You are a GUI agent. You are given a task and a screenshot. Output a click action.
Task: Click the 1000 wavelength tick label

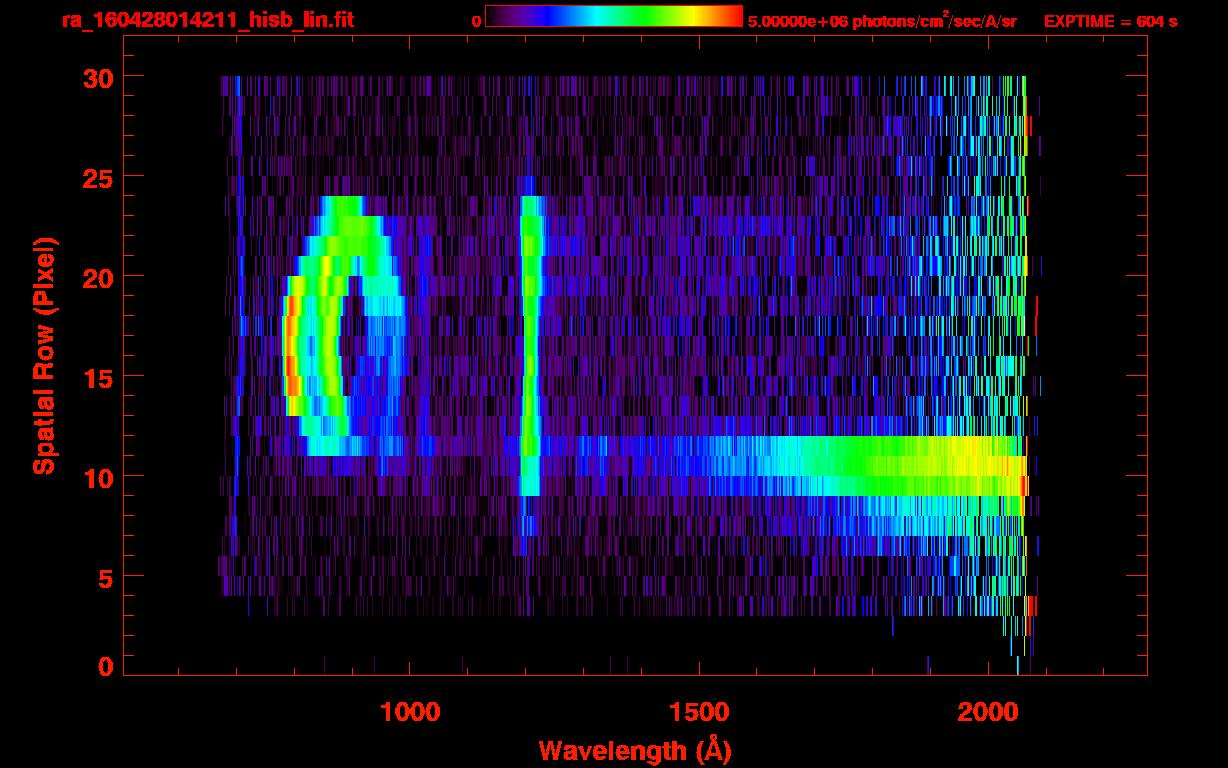coord(410,712)
